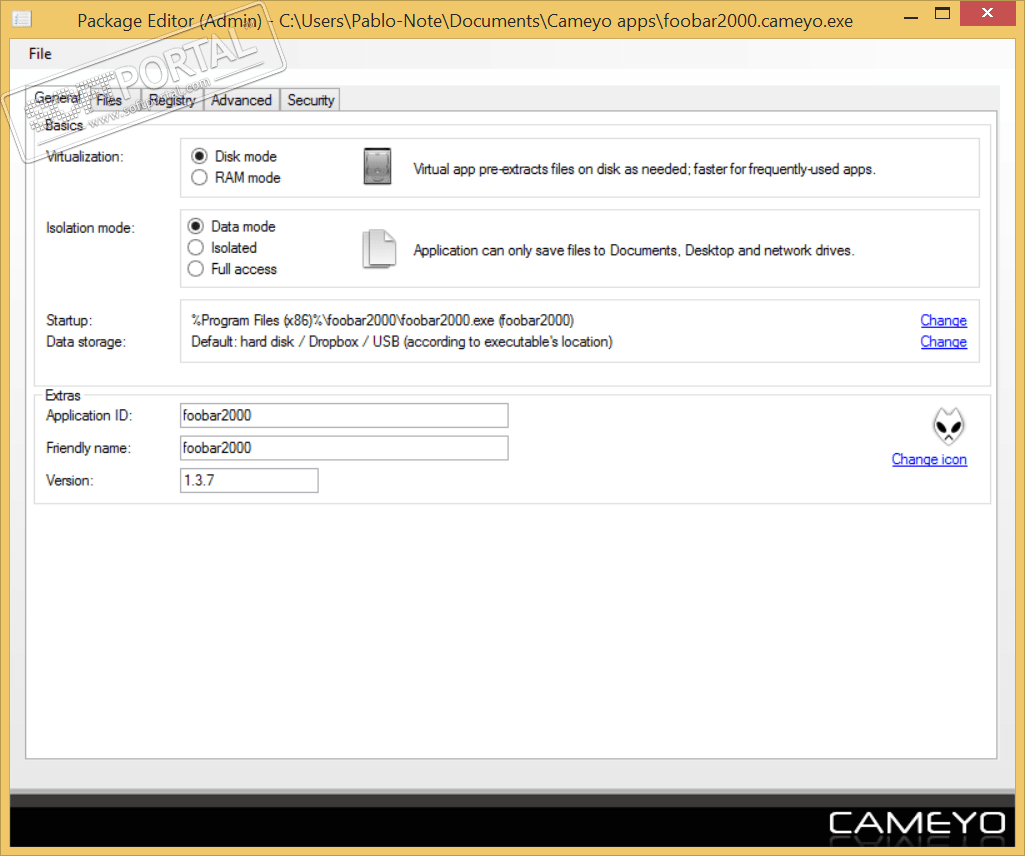Click Change link for Startup
The height and width of the screenshot is (856, 1025).
click(x=943, y=320)
